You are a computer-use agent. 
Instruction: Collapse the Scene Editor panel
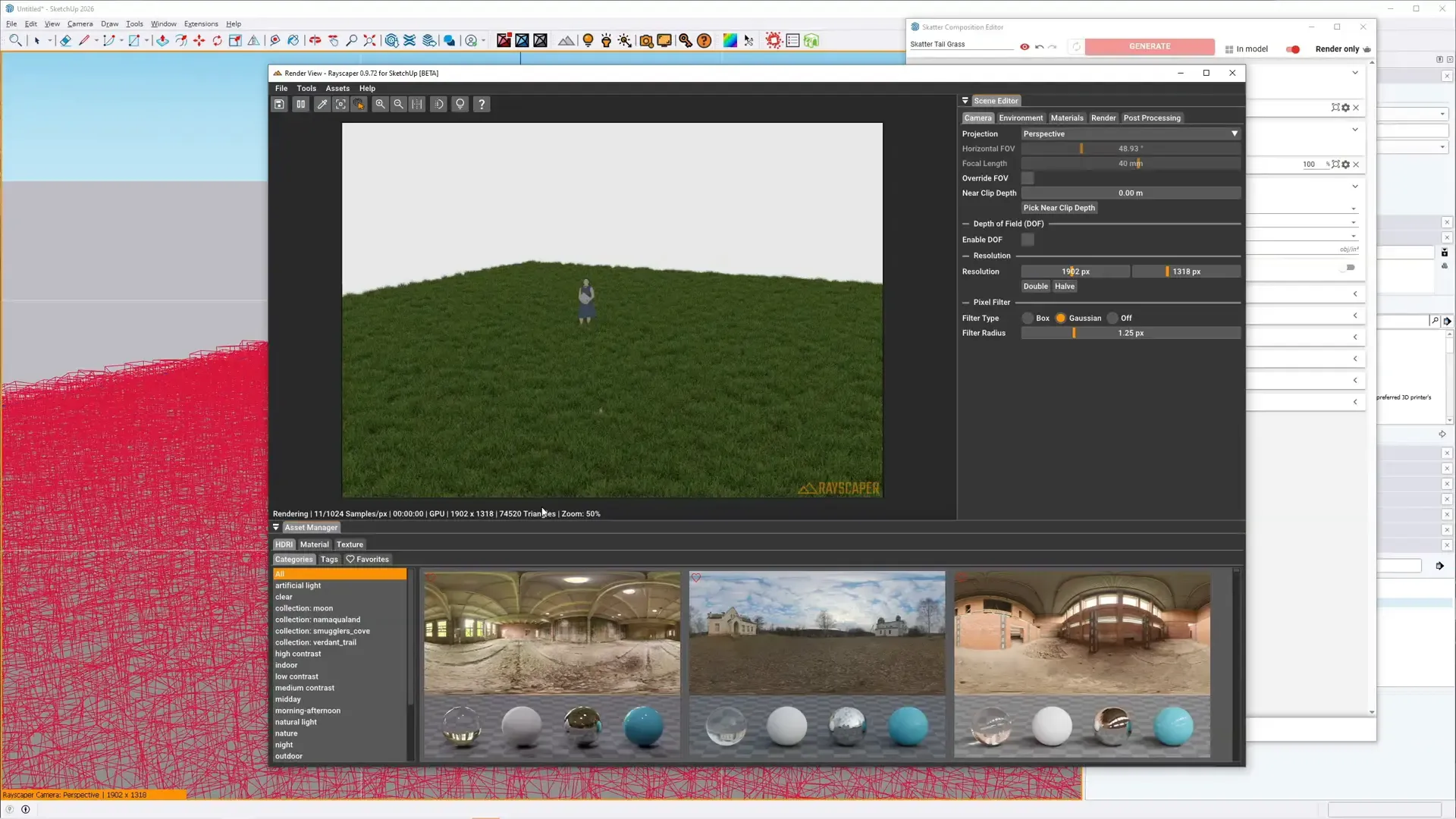click(x=965, y=101)
